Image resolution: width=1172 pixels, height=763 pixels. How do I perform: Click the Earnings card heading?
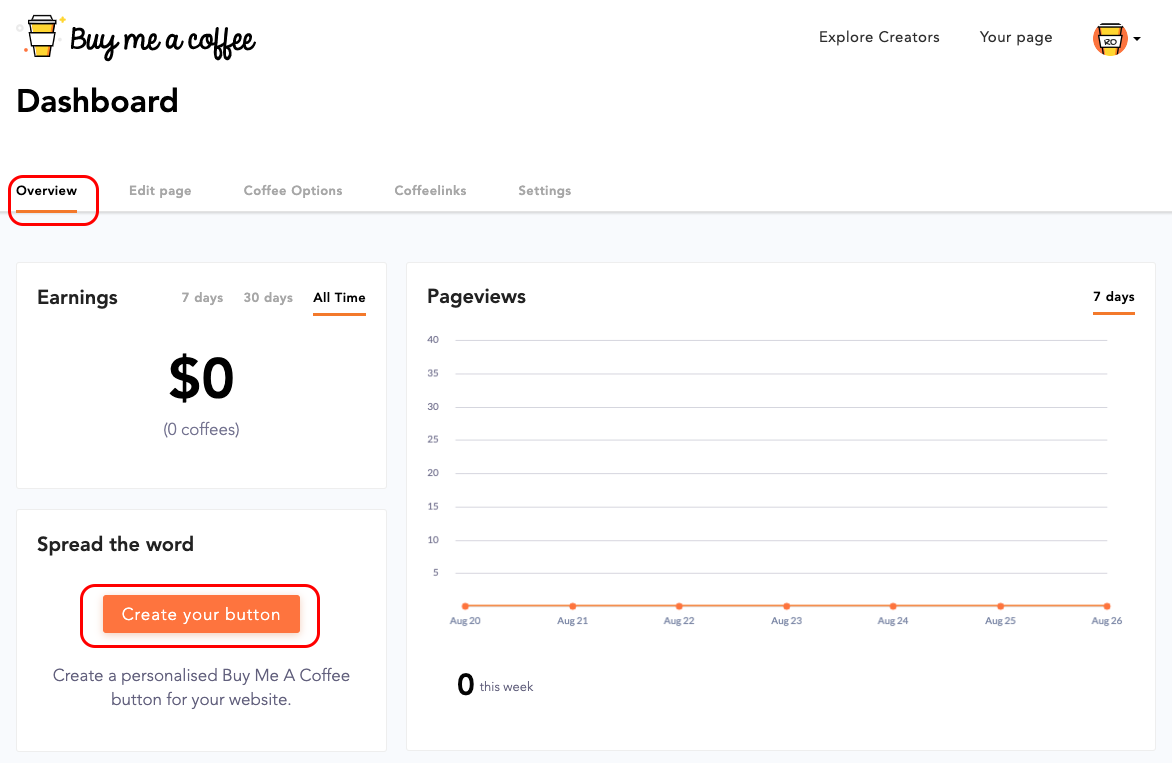77,297
